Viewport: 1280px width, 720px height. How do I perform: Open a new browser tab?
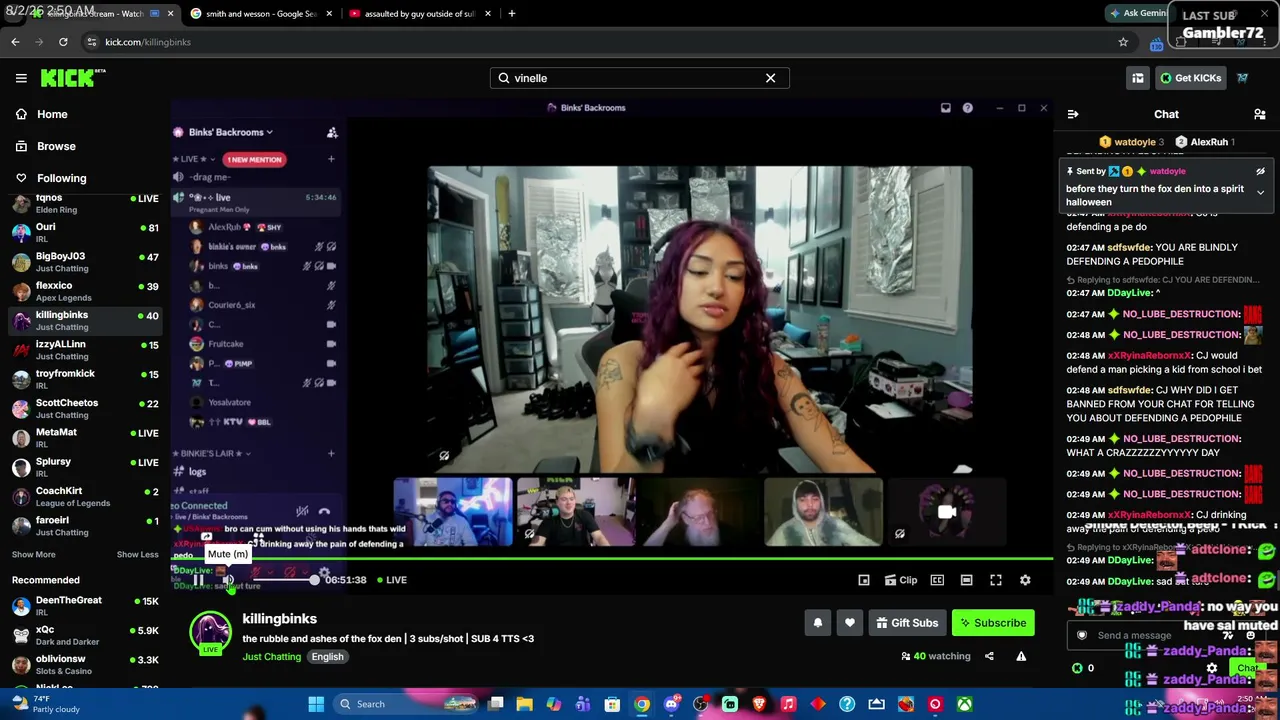512,14
